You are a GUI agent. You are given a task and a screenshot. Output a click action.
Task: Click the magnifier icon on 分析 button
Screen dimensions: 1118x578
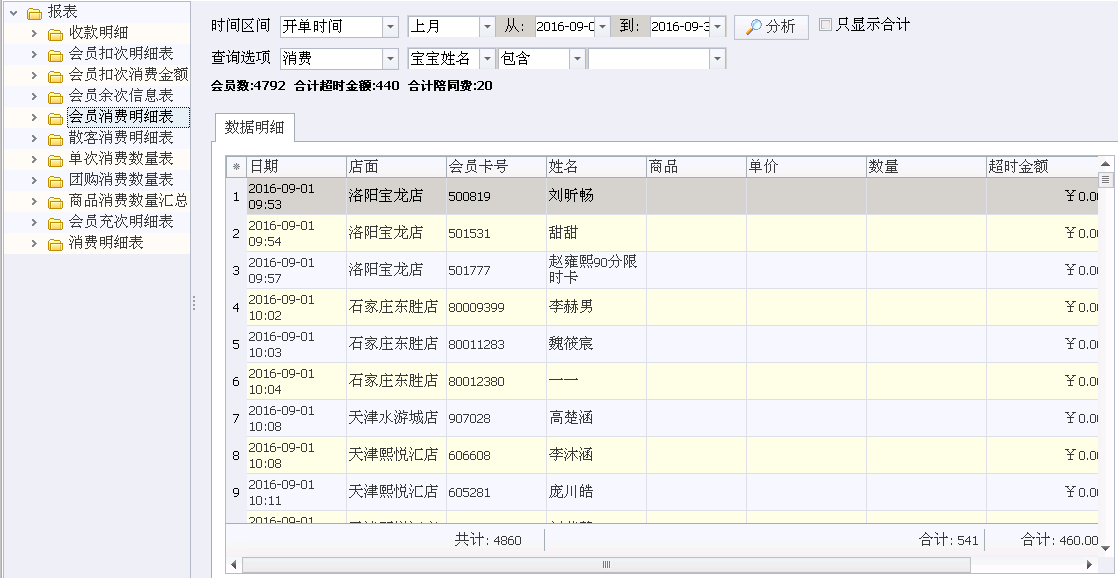(754, 27)
